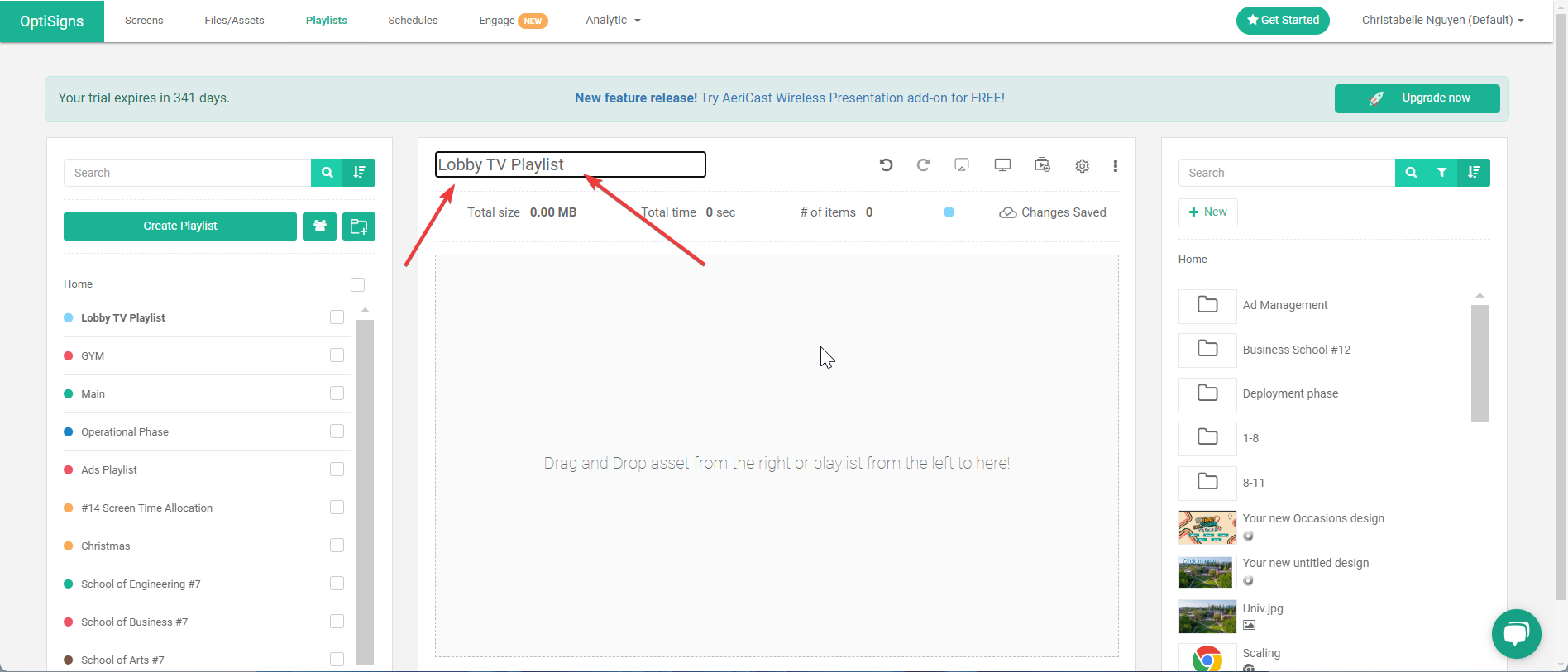The image size is (1568, 672).
Task: Open the chat support bubble
Action: coord(1516,634)
